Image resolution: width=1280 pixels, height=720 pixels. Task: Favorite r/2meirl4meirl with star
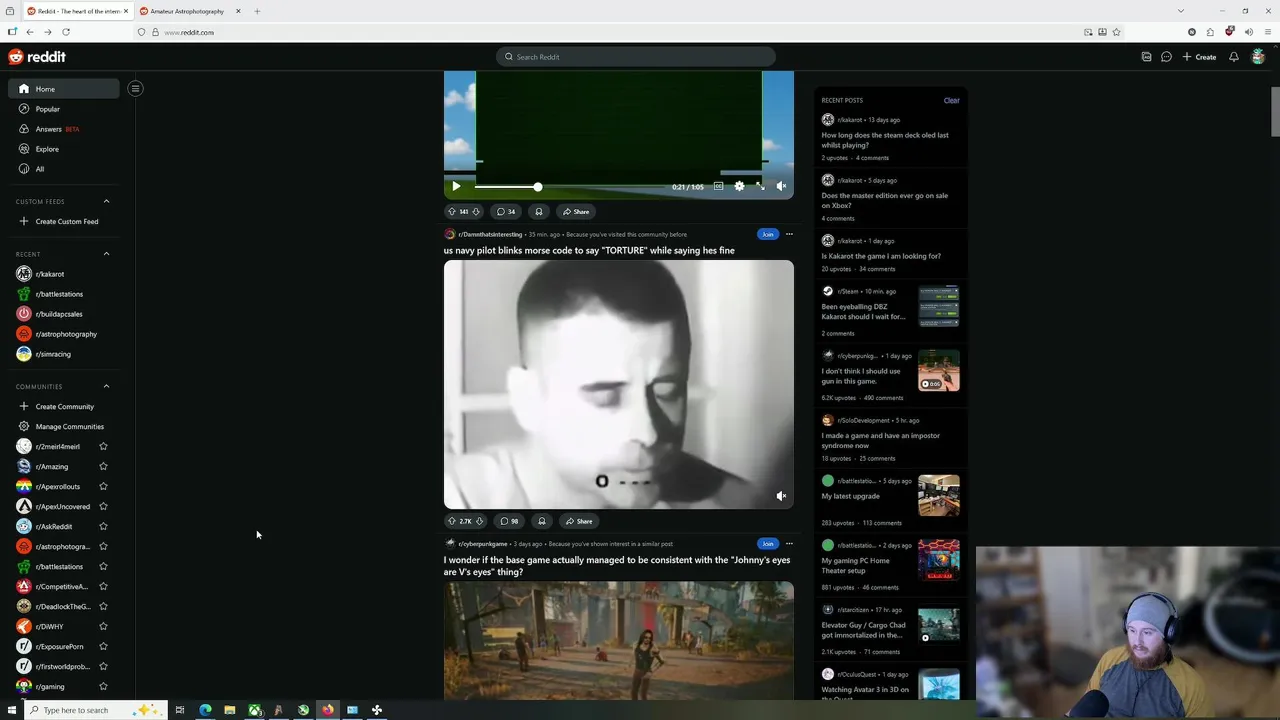click(x=103, y=446)
